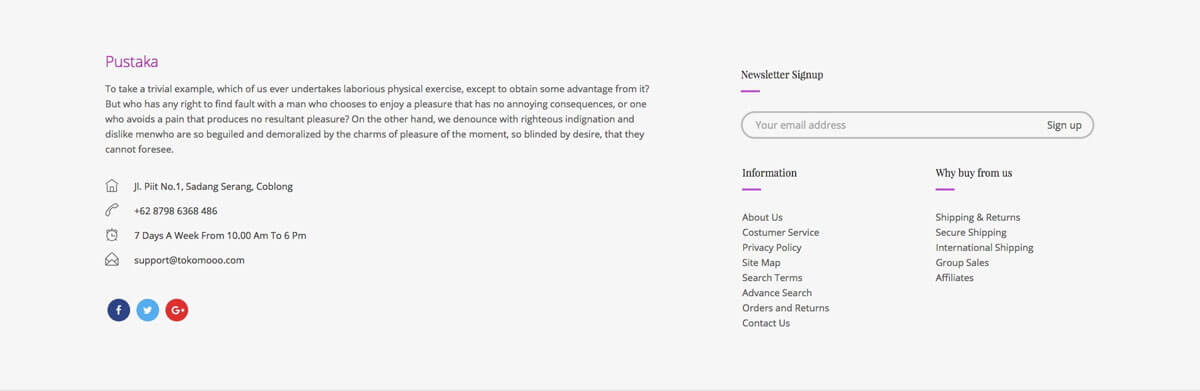Open the Twitter social icon
Screen dimensions: 1200x391
(x=148, y=310)
